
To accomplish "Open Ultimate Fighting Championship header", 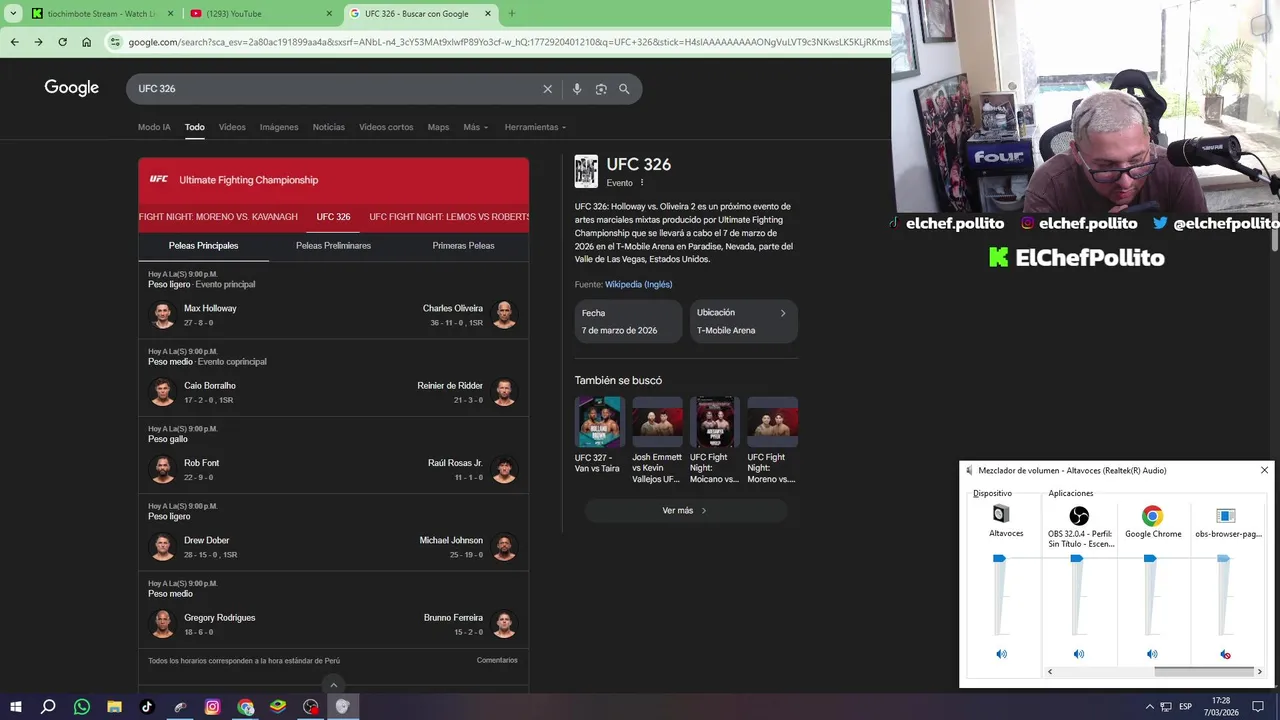I will pyautogui.click(x=333, y=180).
